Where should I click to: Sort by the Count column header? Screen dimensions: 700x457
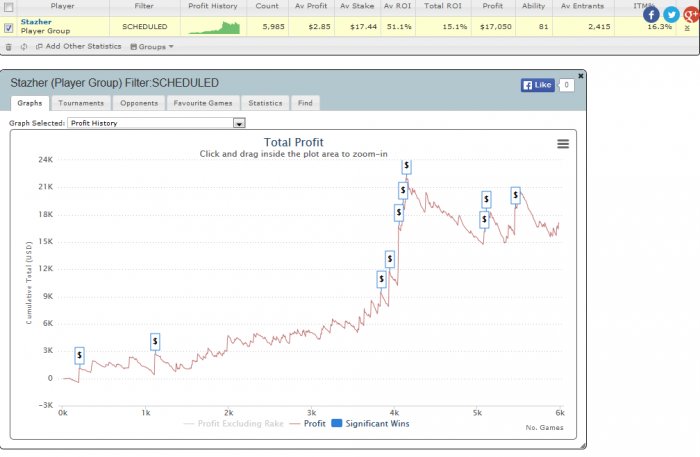coord(267,6)
